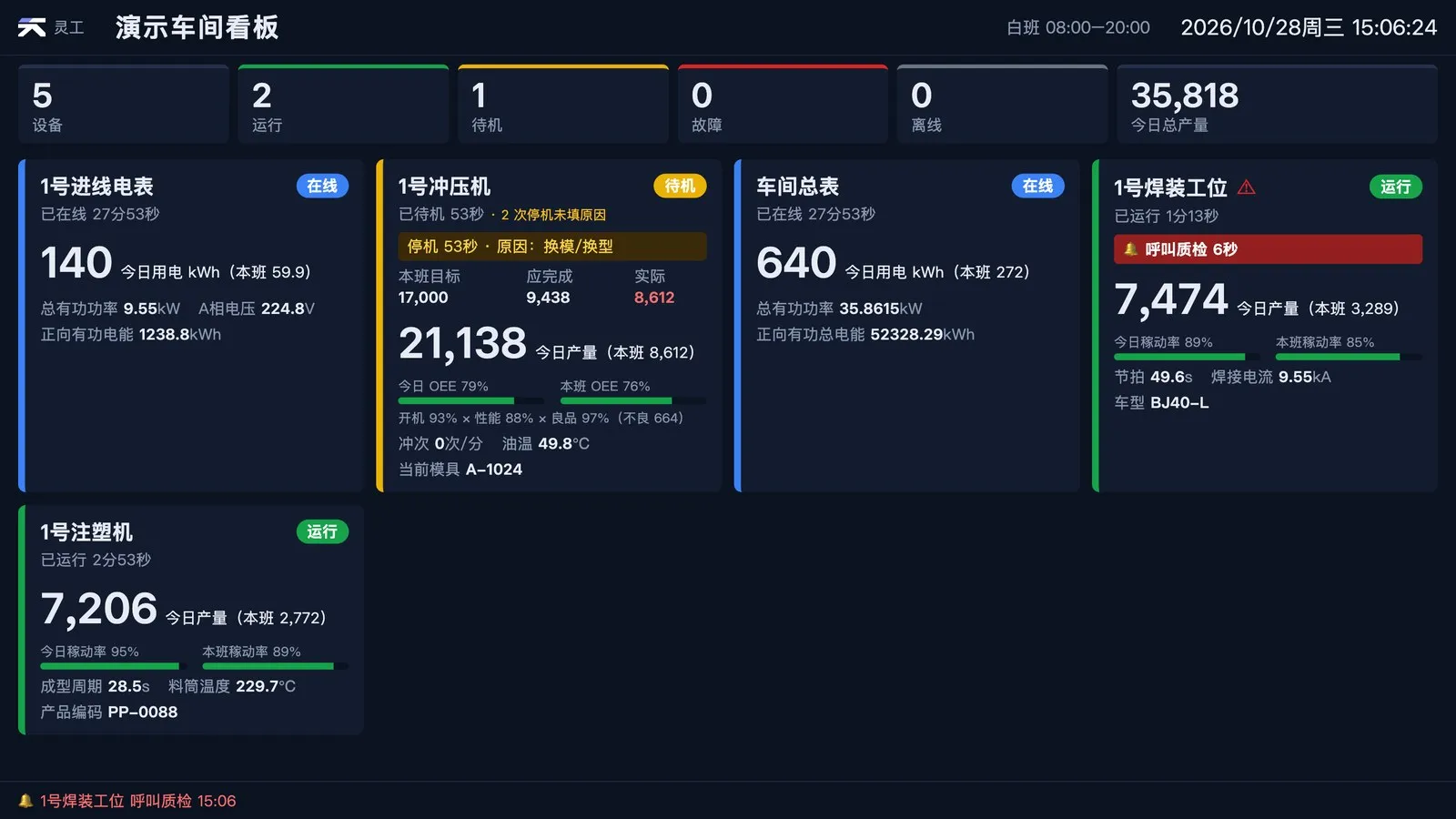Click the 本班 OEE 76% progress bar
Image resolution: width=1456 pixels, height=819 pixels.
coord(633,400)
